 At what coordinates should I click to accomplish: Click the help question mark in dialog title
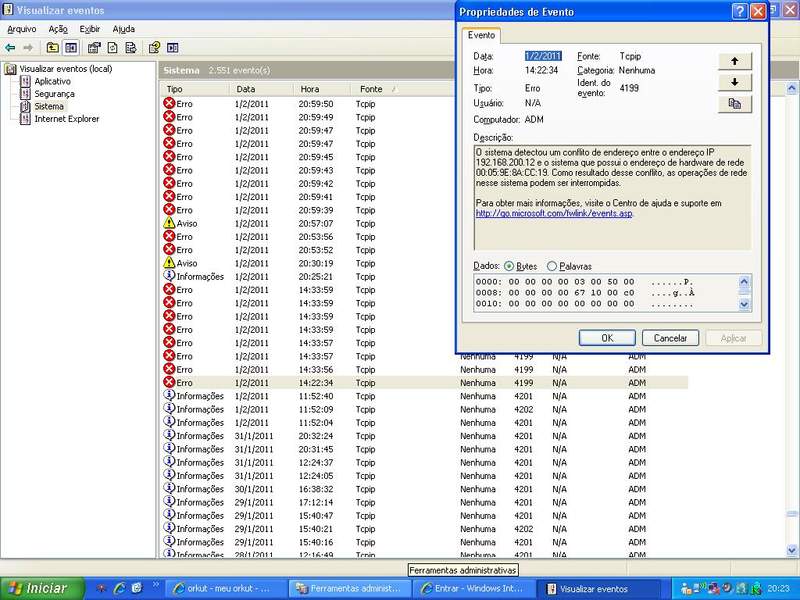coord(740,11)
